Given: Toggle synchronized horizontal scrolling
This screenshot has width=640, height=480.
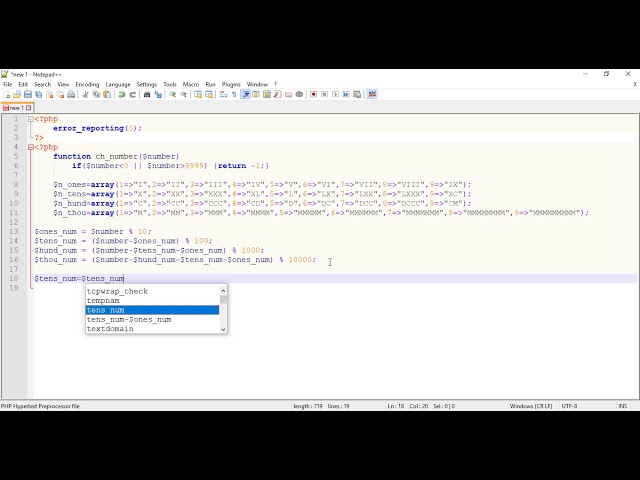Looking at the screenshot, I should (209, 94).
